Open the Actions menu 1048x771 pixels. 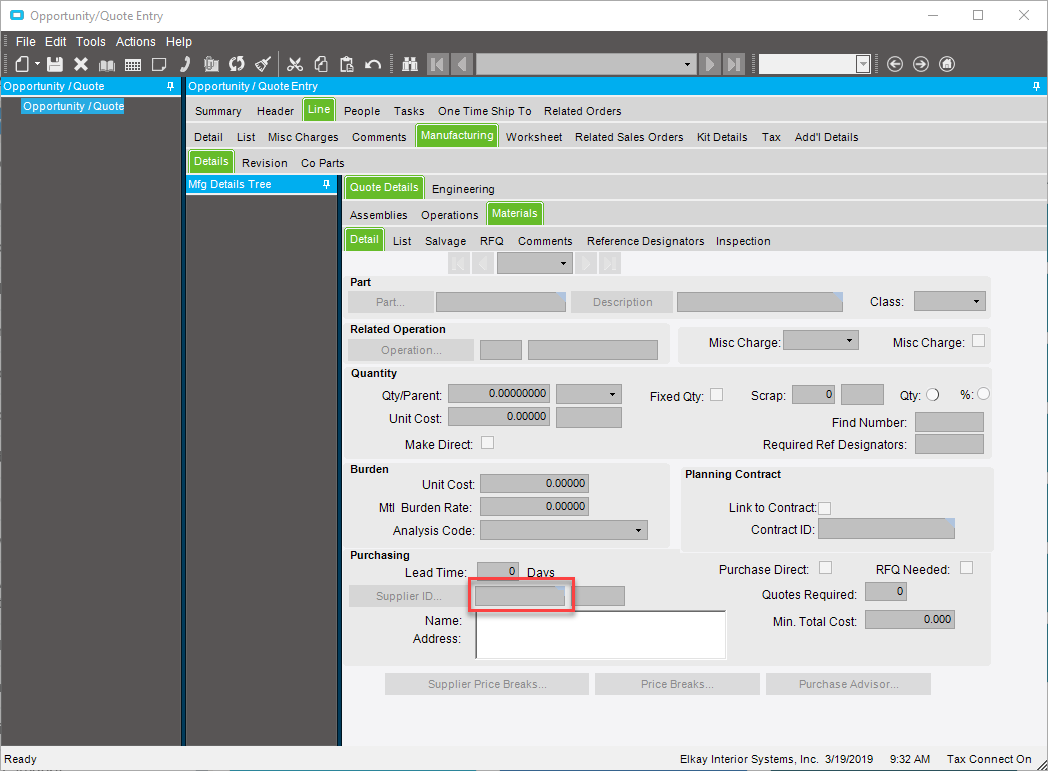(x=136, y=41)
